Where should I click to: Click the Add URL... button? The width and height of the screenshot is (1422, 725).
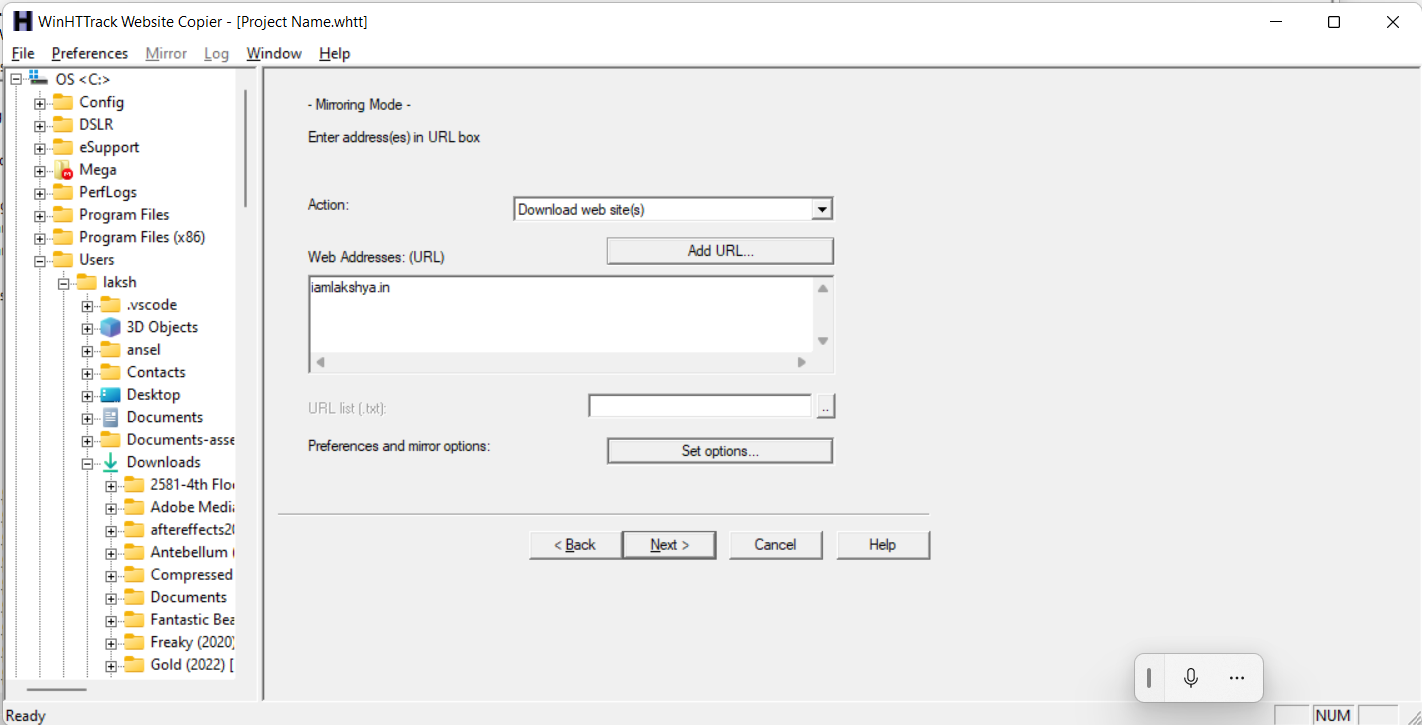(720, 251)
